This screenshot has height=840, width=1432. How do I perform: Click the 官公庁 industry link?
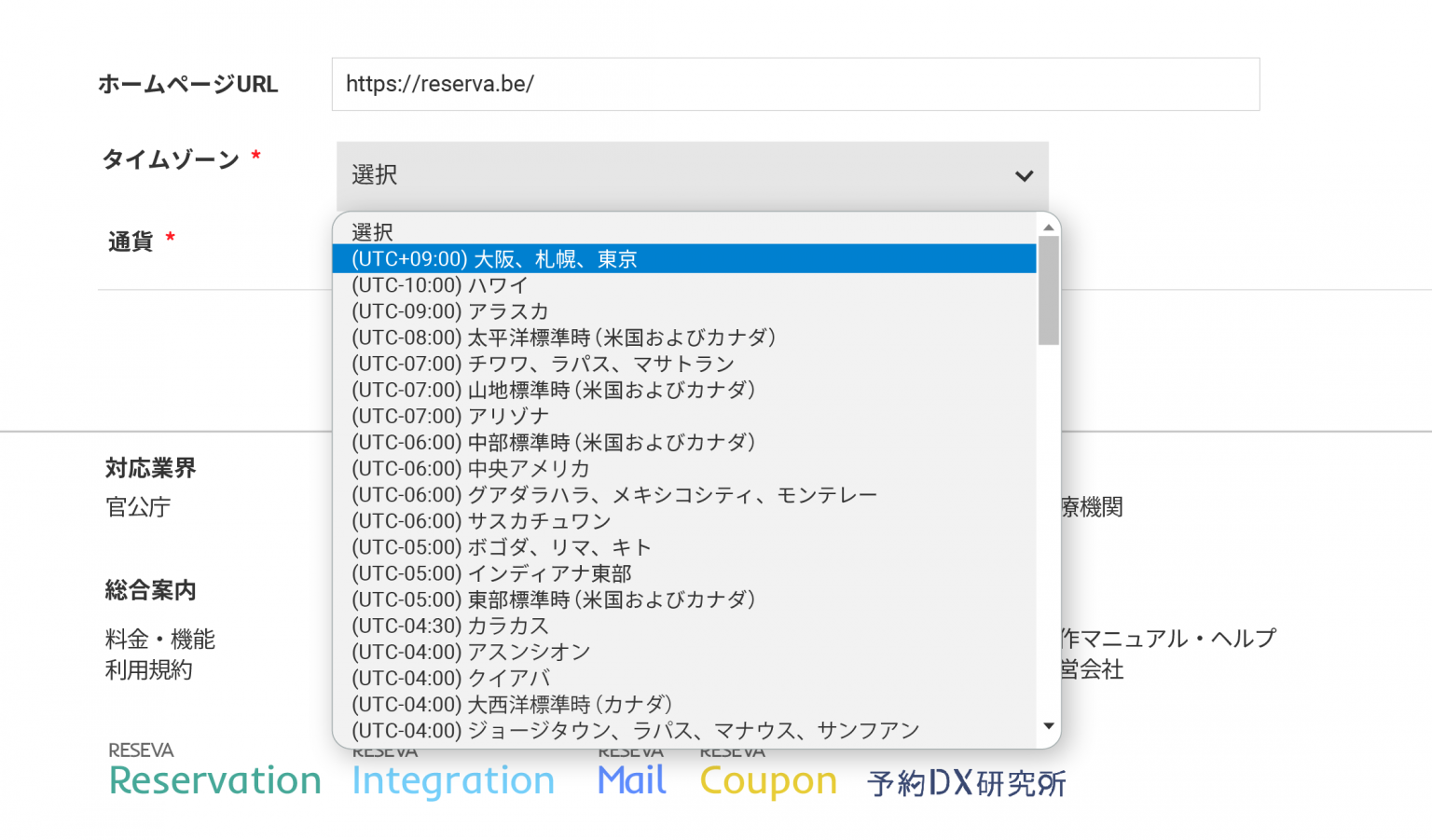tap(137, 506)
